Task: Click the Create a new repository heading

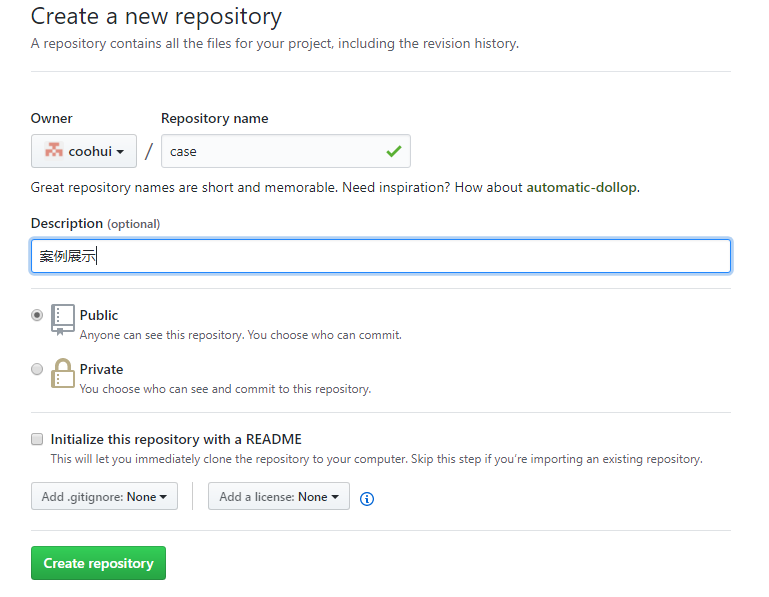Action: pyautogui.click(x=156, y=16)
